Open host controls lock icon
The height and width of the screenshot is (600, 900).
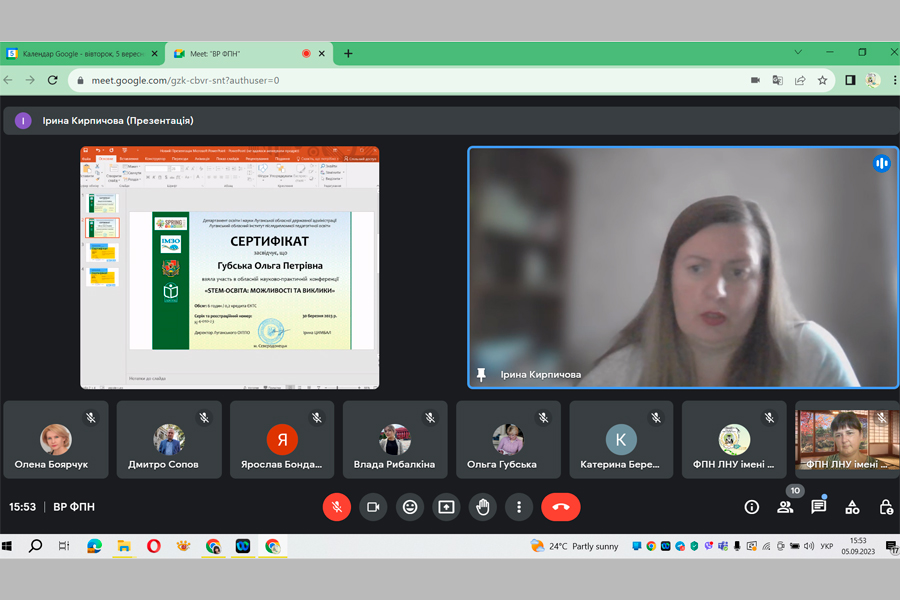coord(886,507)
